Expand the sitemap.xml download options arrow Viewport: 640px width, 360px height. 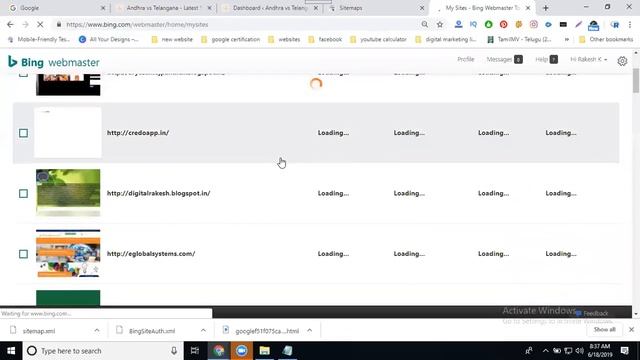tap(97, 331)
